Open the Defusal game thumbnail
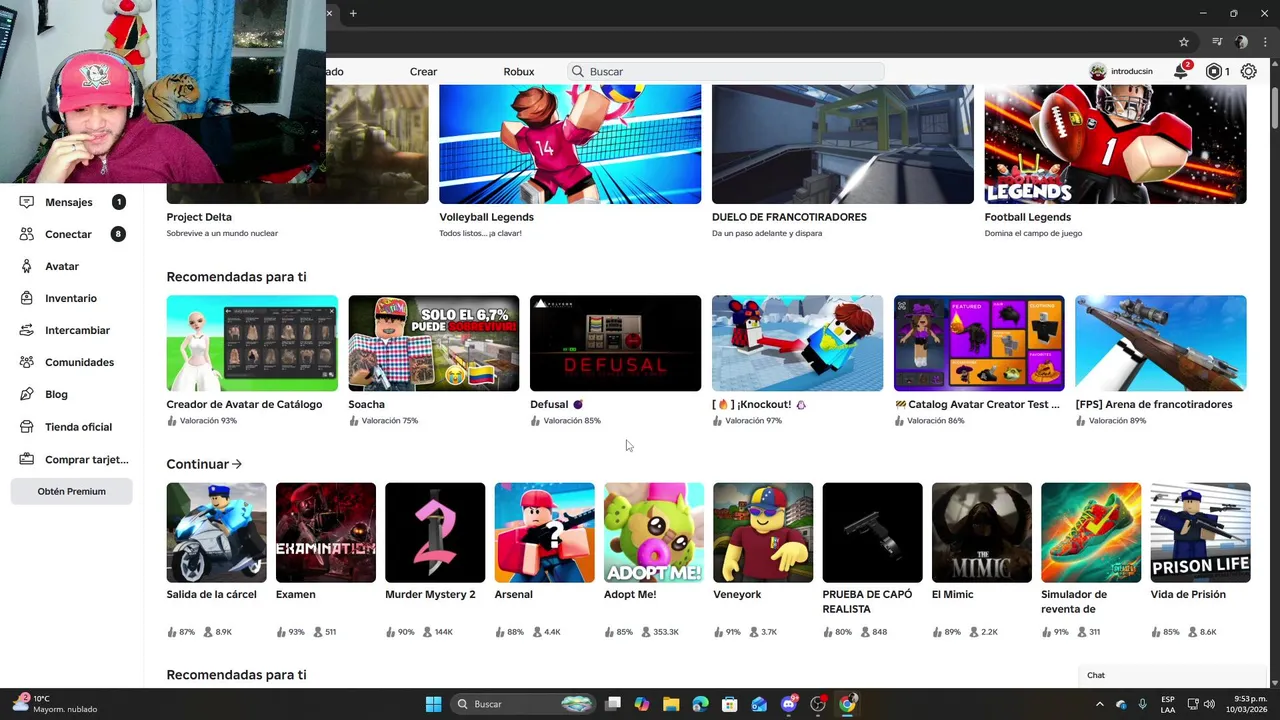 [615, 343]
